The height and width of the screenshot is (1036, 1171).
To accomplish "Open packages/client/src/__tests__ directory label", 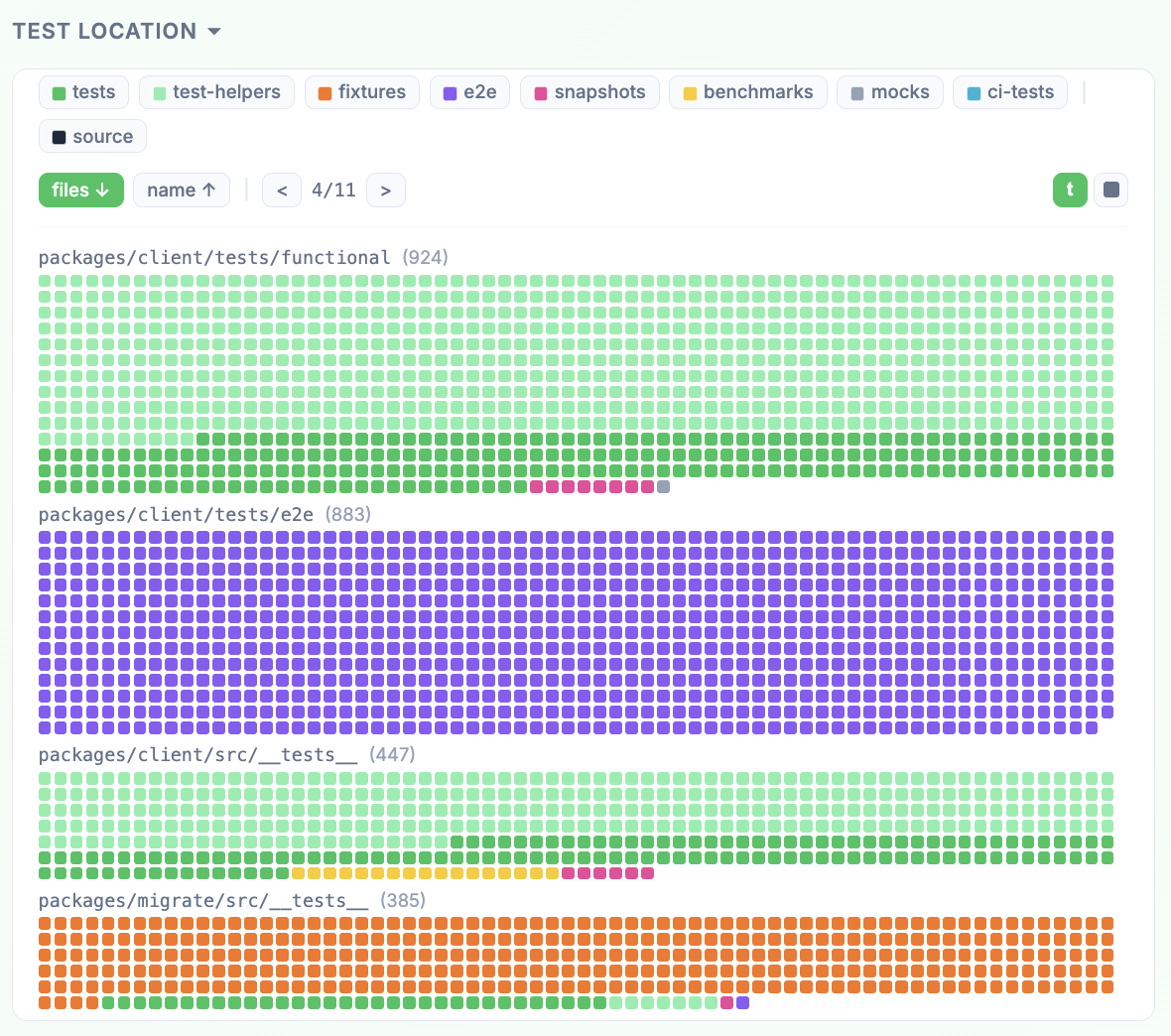I will coord(197,755).
